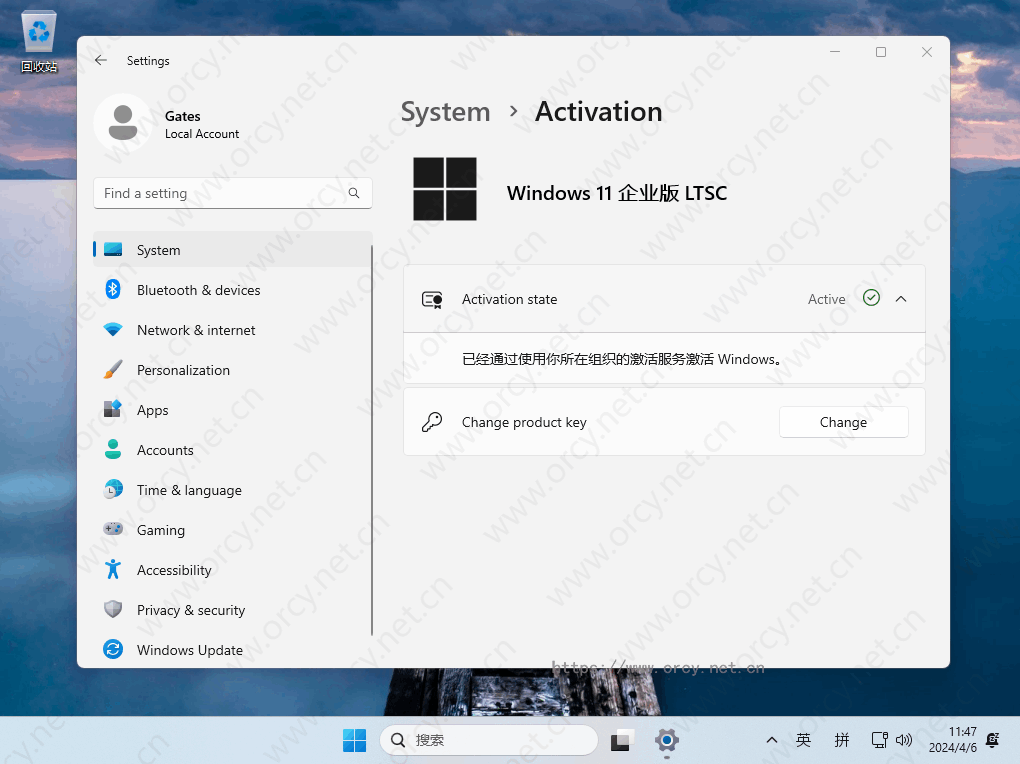The width and height of the screenshot is (1020, 764).
Task: Click the volume speaker tray icon
Action: pyautogui.click(x=904, y=740)
